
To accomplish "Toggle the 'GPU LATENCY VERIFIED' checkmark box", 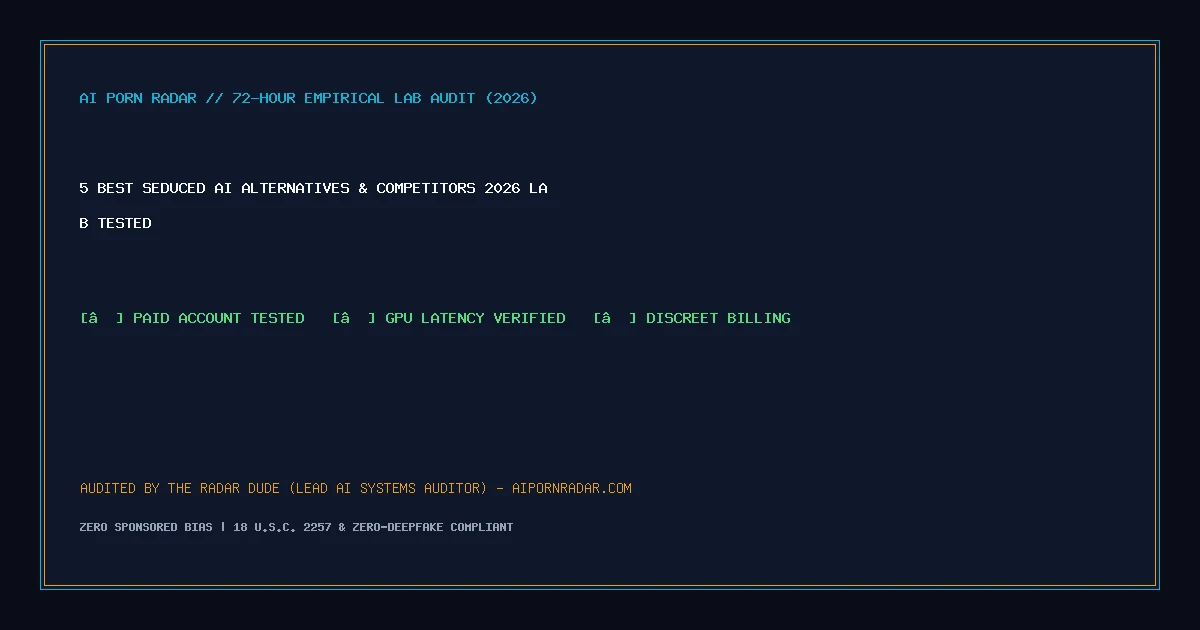I will (354, 318).
